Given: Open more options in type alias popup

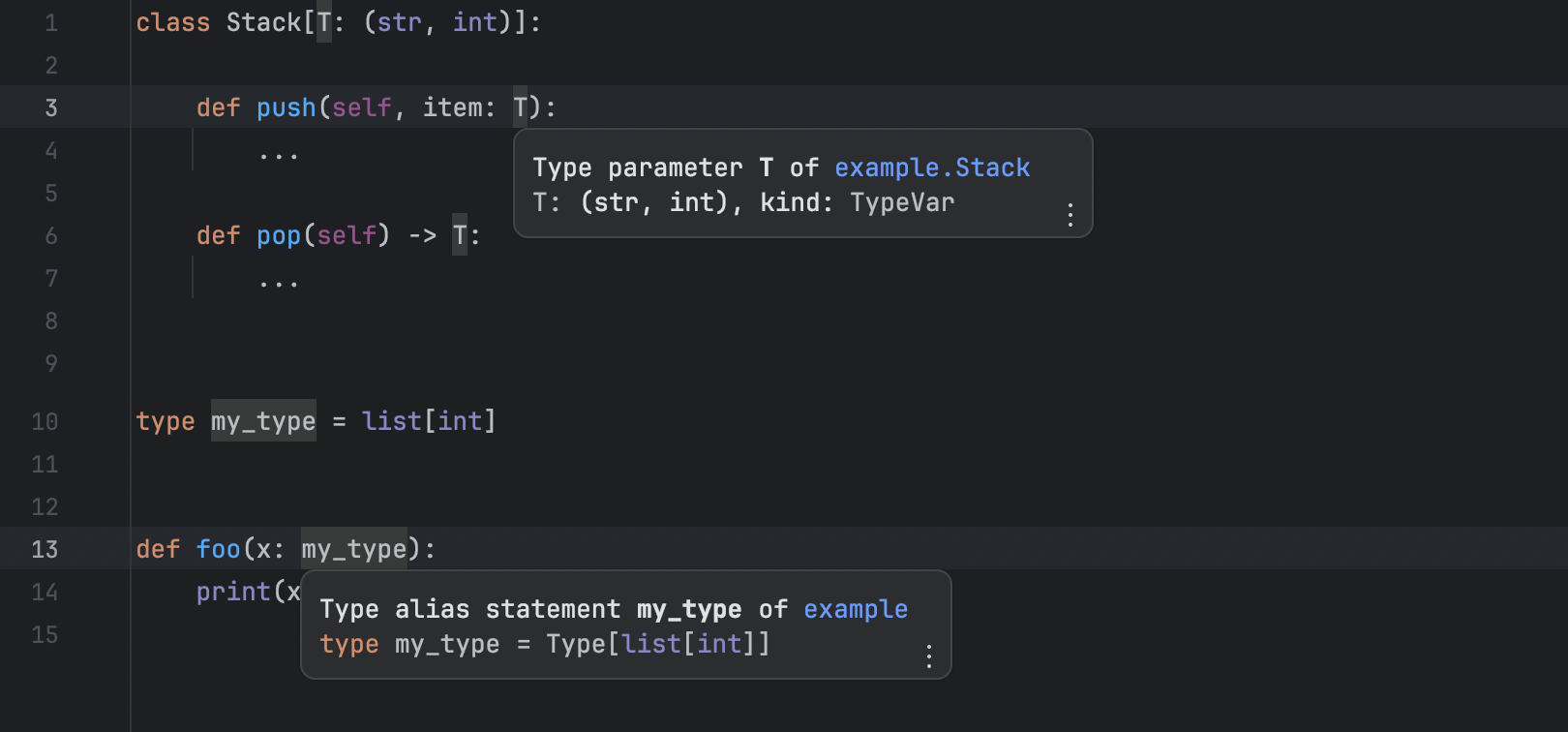Looking at the screenshot, I should tap(928, 656).
